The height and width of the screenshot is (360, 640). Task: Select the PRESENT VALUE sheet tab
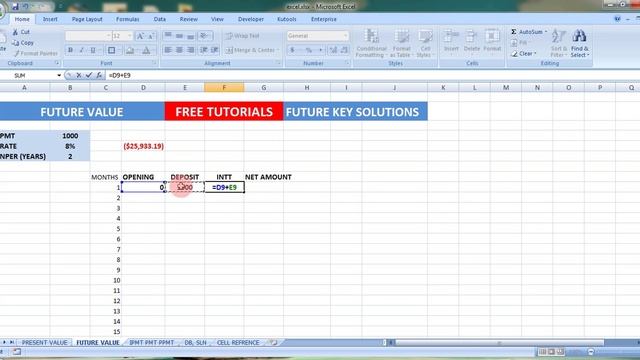click(44, 342)
